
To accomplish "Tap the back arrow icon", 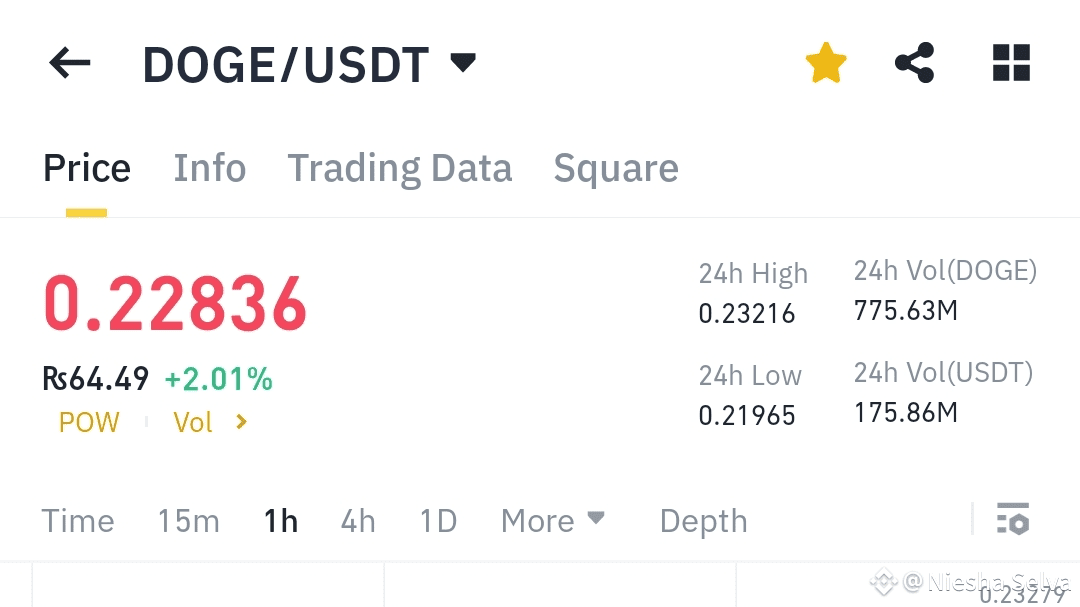I will (69, 65).
